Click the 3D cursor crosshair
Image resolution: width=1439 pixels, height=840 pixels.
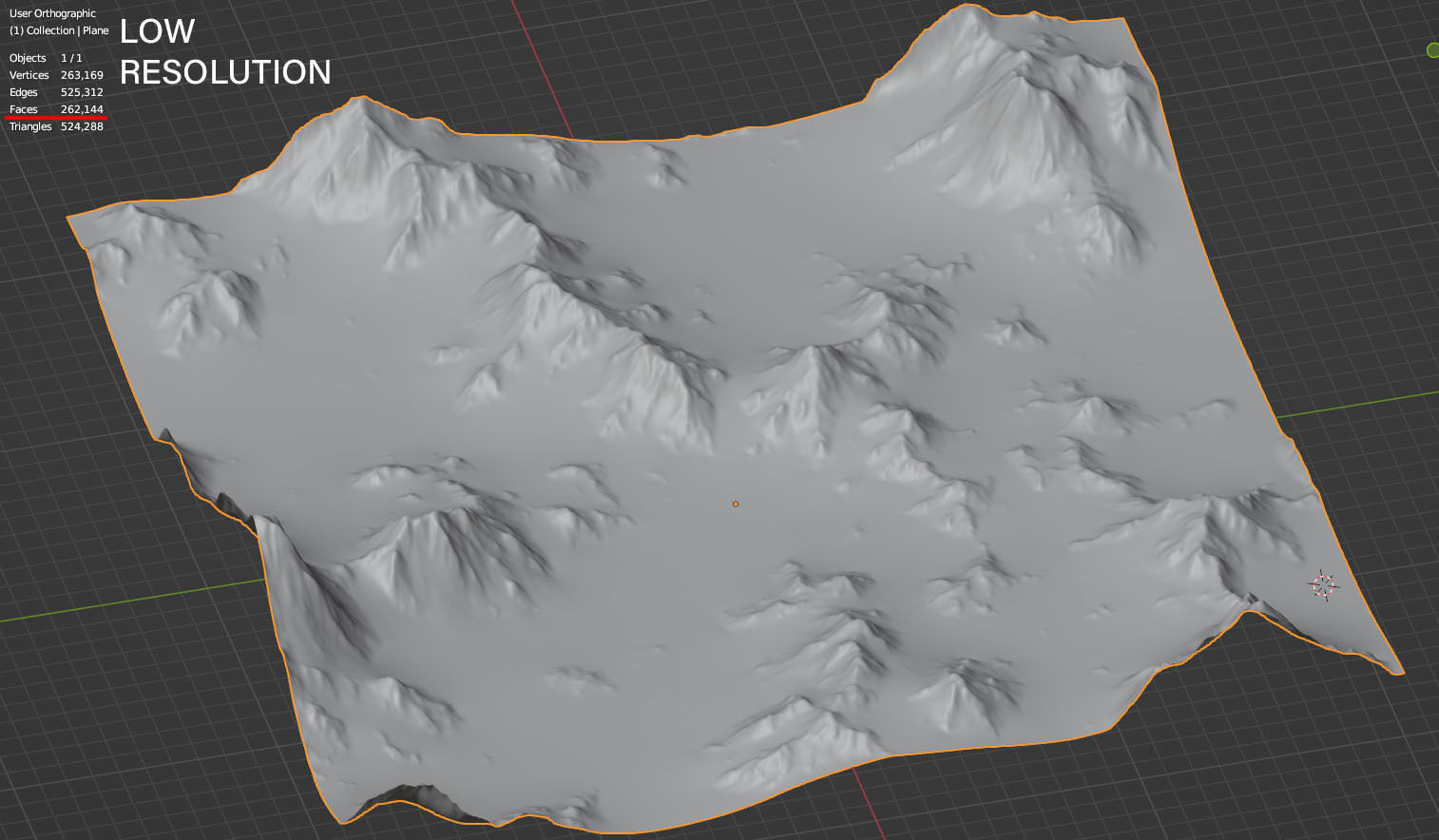(1323, 585)
